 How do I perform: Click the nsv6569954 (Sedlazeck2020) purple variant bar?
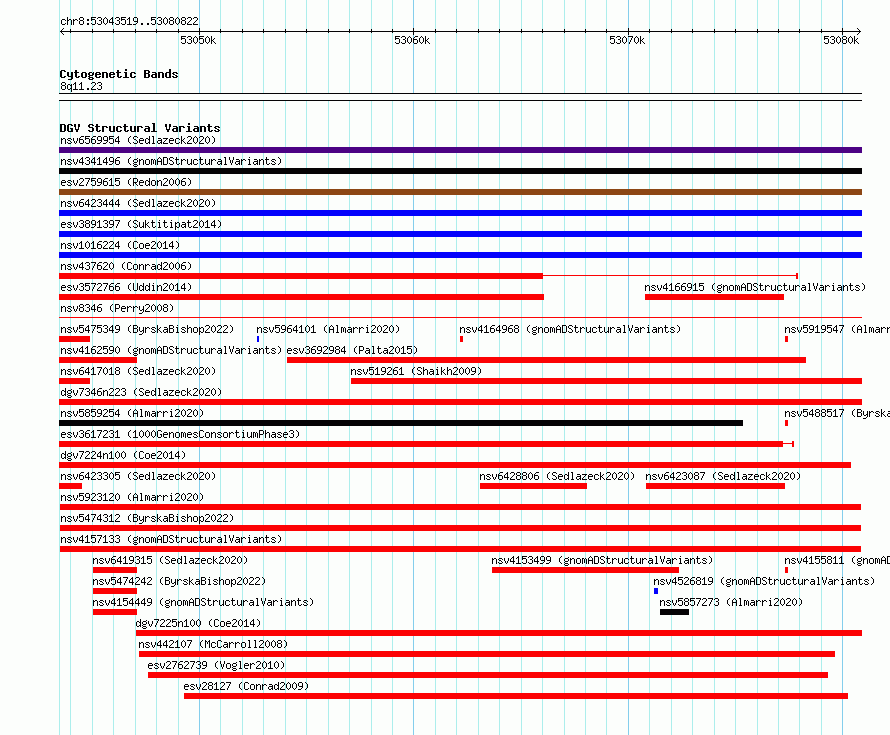460,150
